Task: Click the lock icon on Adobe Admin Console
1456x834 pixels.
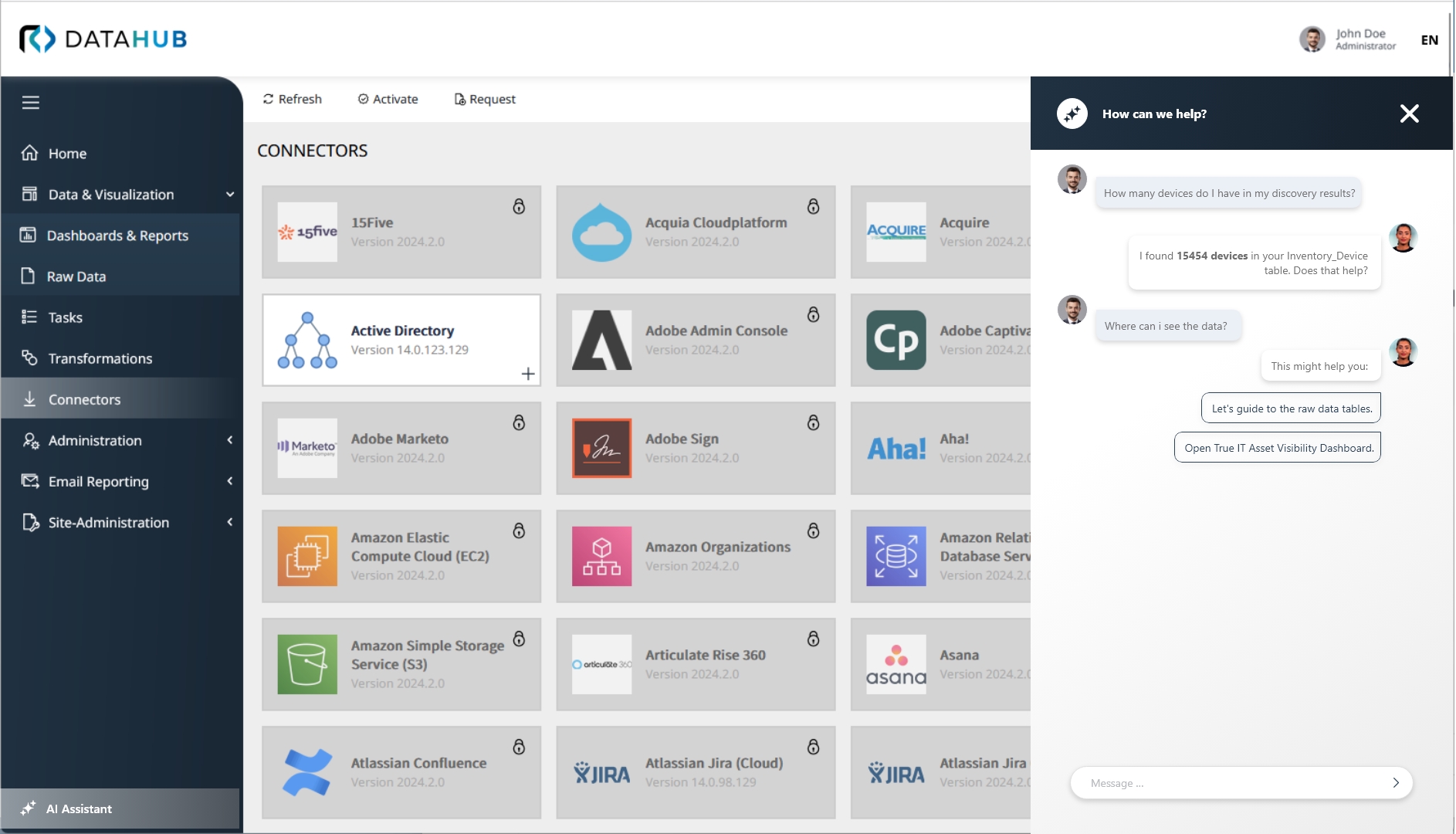Action: click(813, 314)
